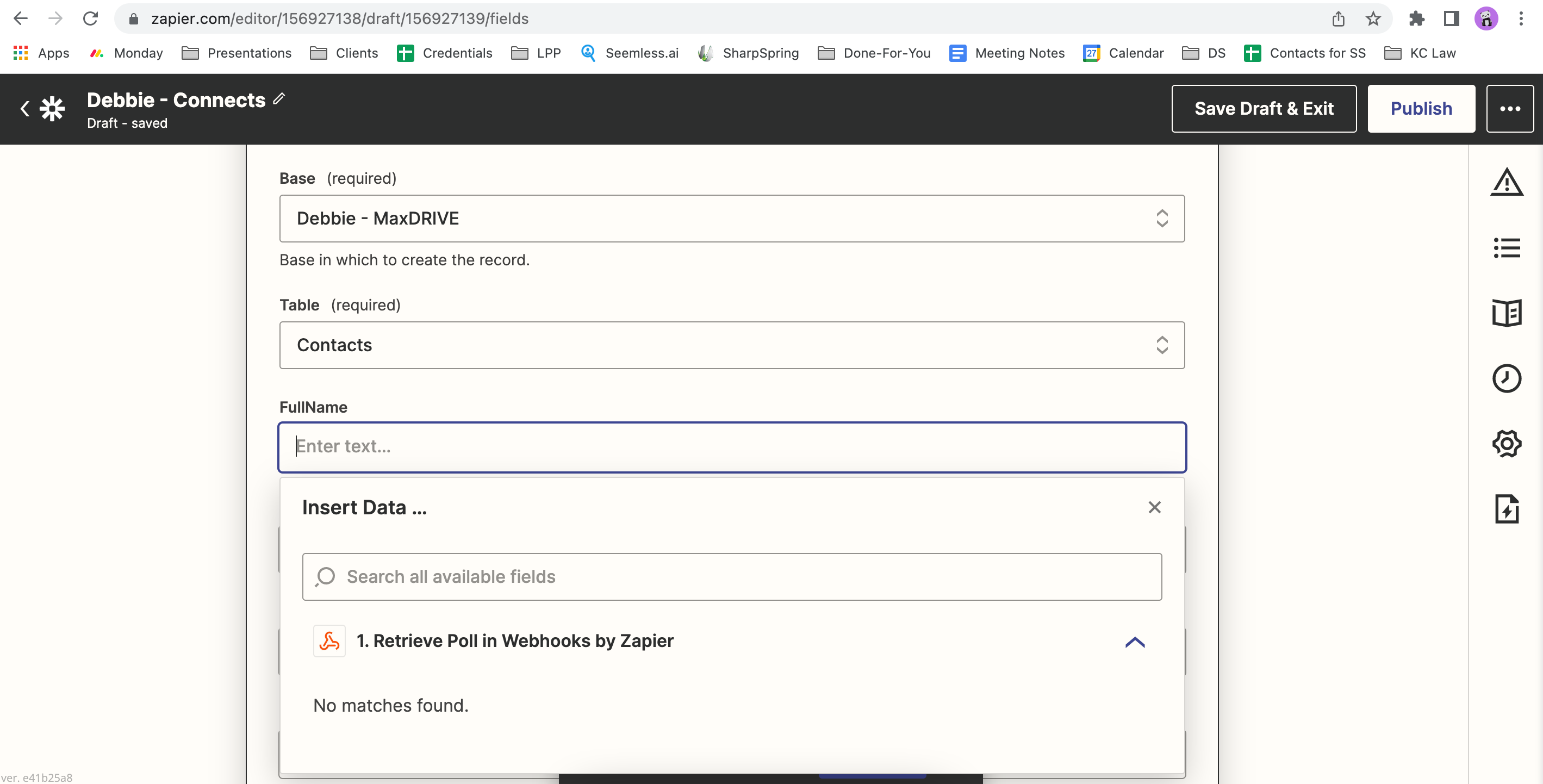The image size is (1543, 784).
Task: Click the Debbie - Connects title
Action: click(x=176, y=100)
